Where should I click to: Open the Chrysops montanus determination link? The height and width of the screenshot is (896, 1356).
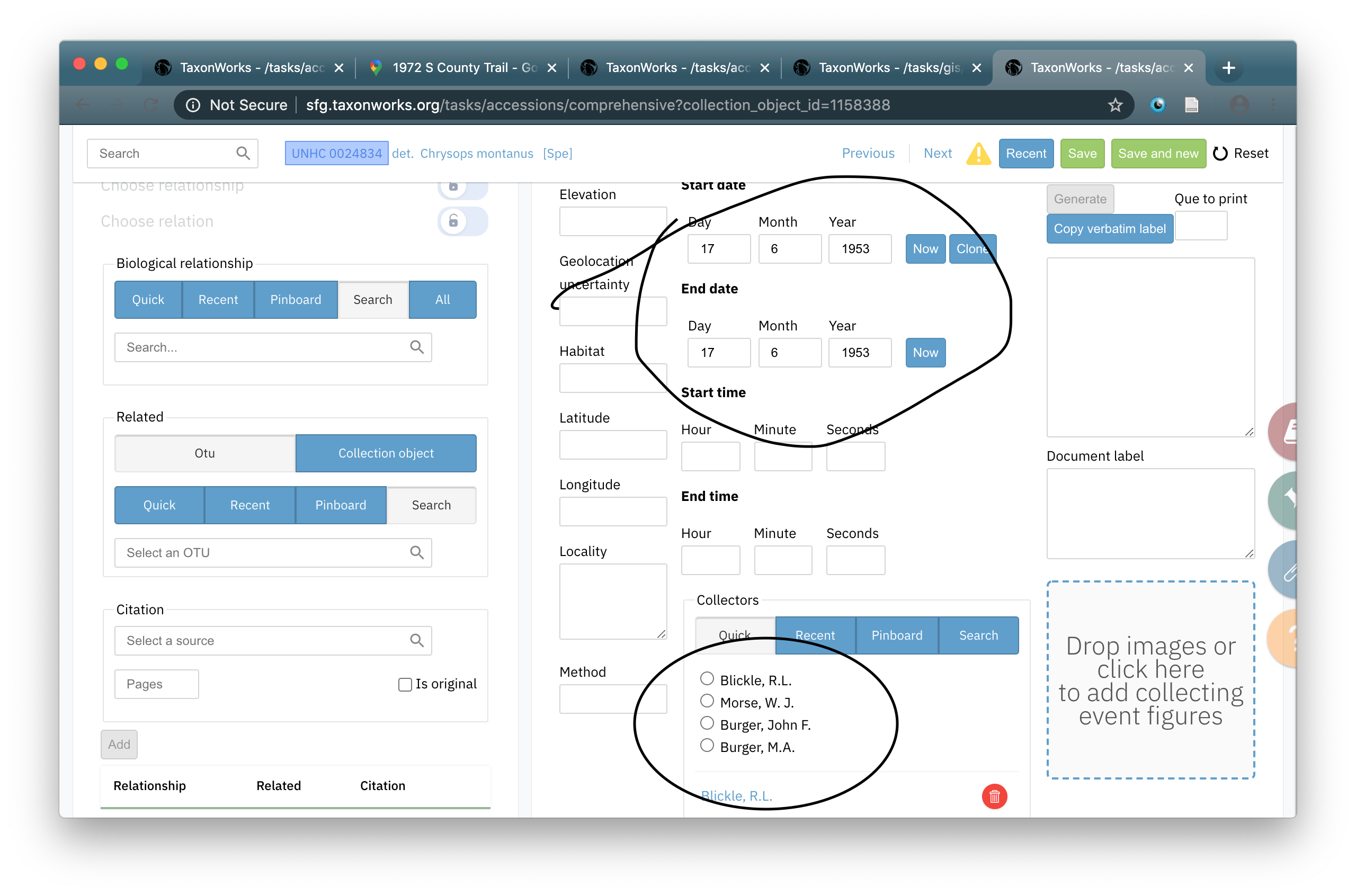tap(477, 154)
